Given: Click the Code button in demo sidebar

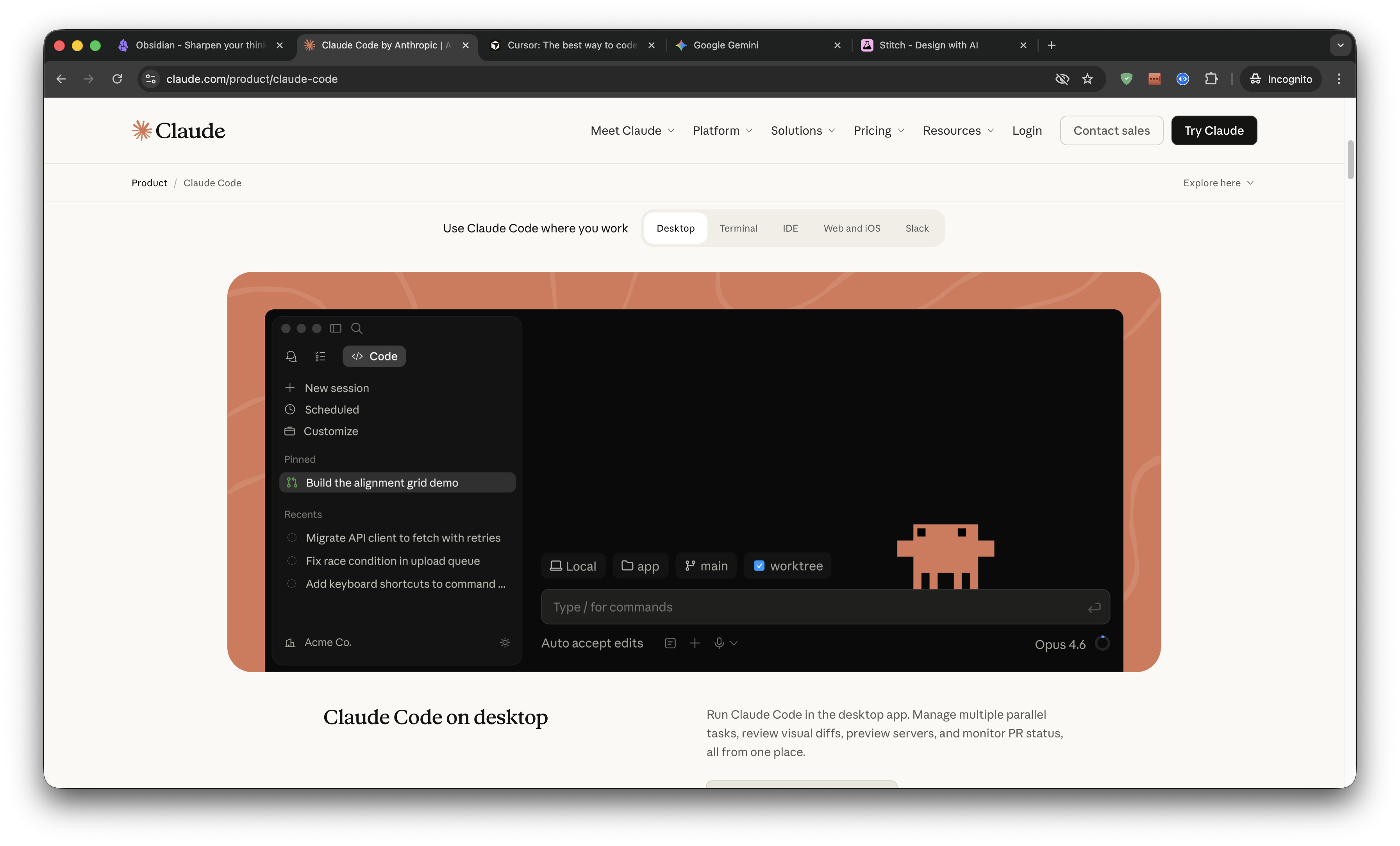Looking at the screenshot, I should click(x=375, y=356).
